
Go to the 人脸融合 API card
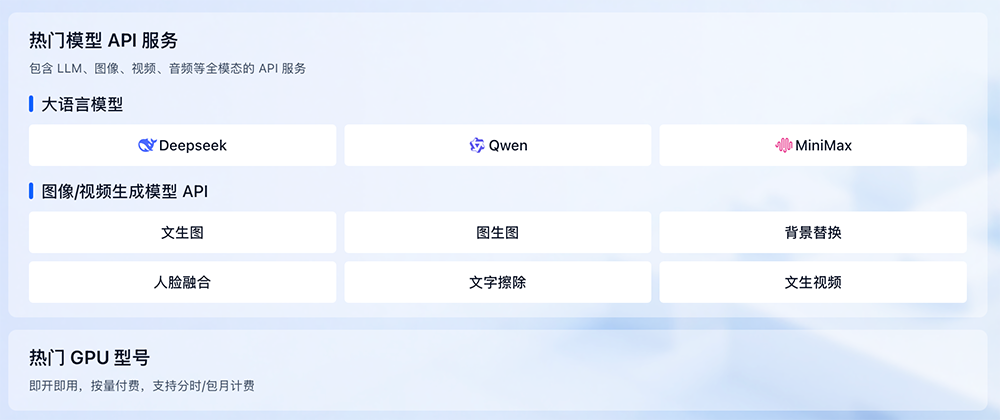tap(183, 282)
